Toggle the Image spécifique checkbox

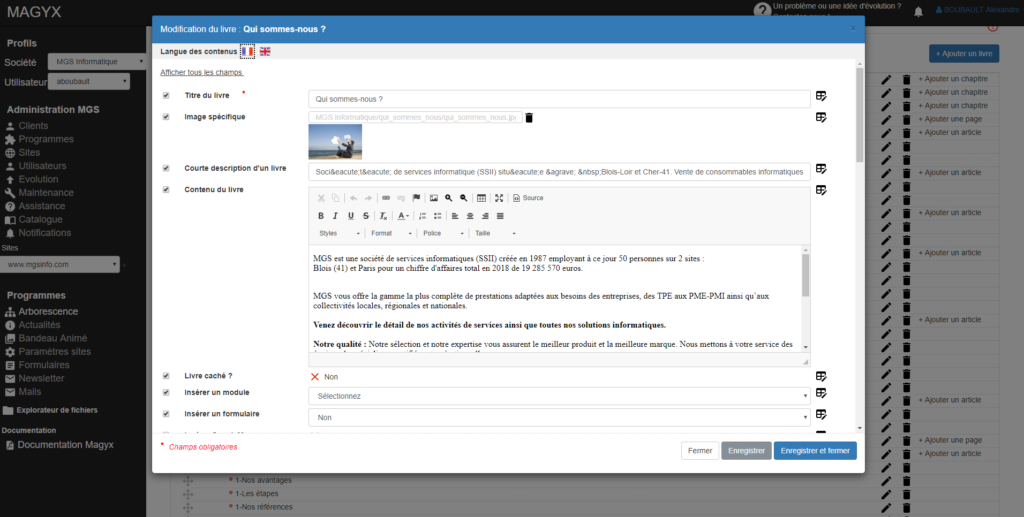point(166,117)
